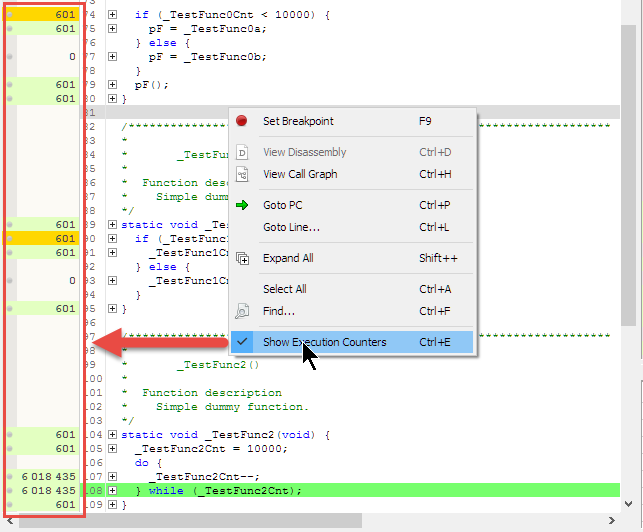The height and width of the screenshot is (532, 643).
Task: Click the Expand All menu icon
Action: point(242,258)
